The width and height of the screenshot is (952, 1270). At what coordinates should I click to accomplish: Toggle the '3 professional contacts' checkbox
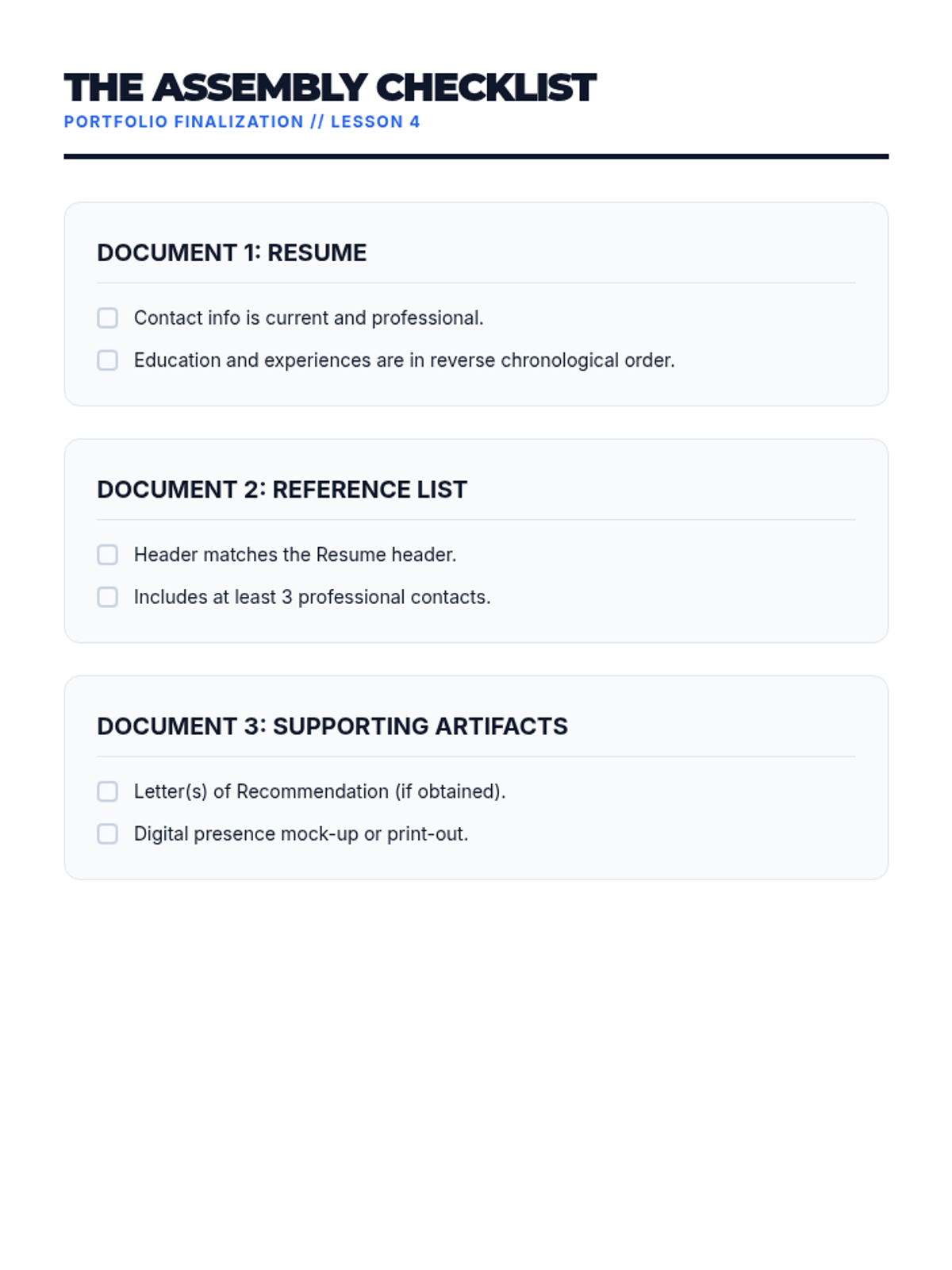point(107,597)
